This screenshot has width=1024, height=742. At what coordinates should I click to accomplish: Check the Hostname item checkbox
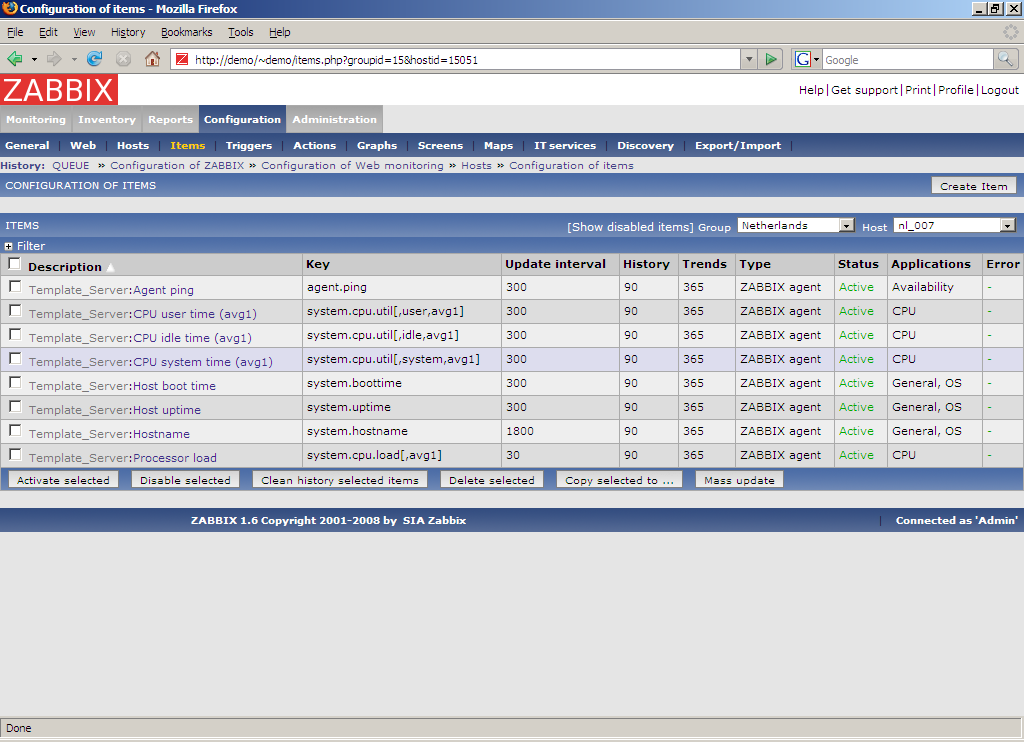point(15,430)
